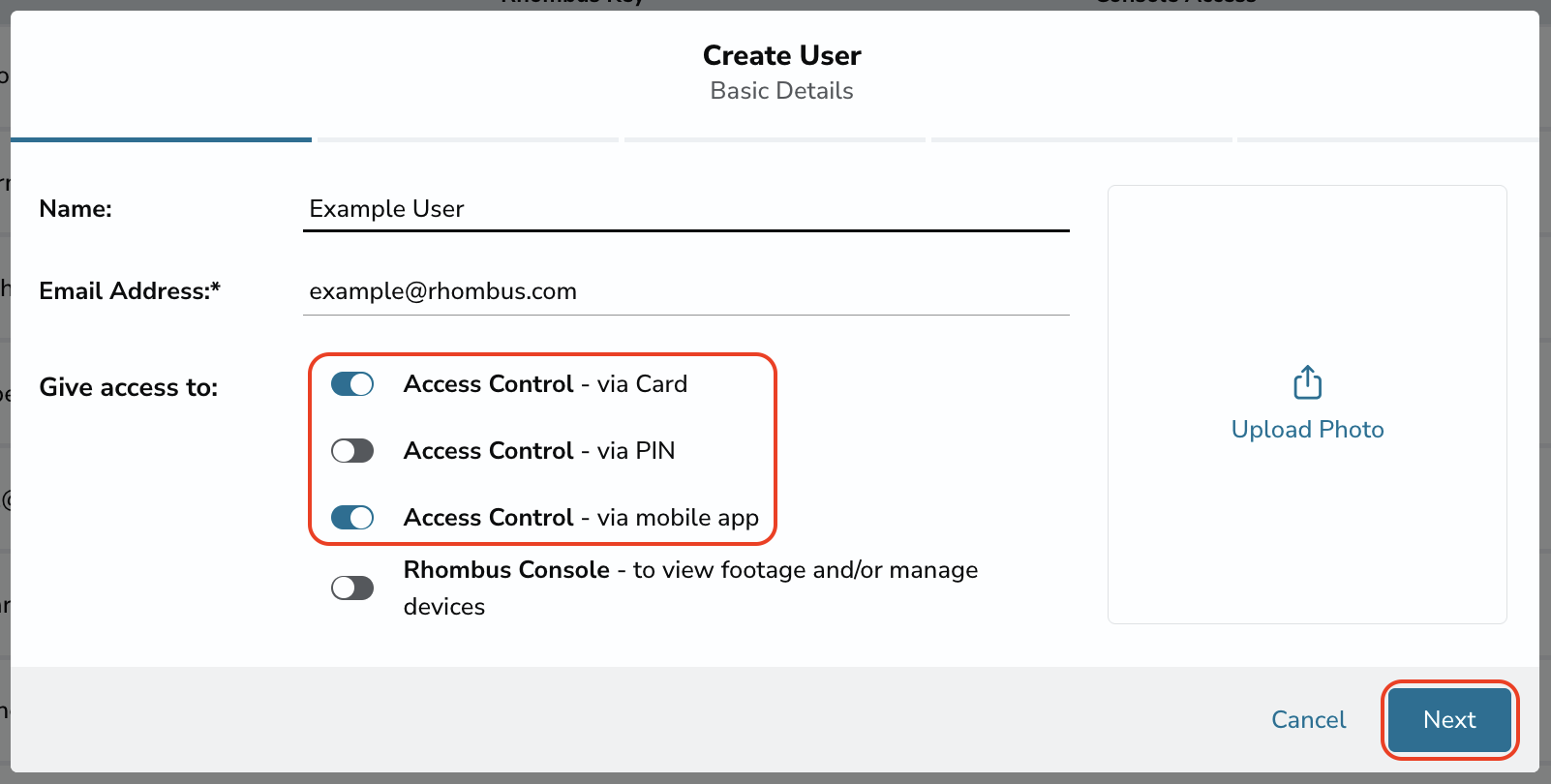Enable Access Control via PIN toggle
Image resolution: width=1551 pixels, height=784 pixels.
click(352, 451)
